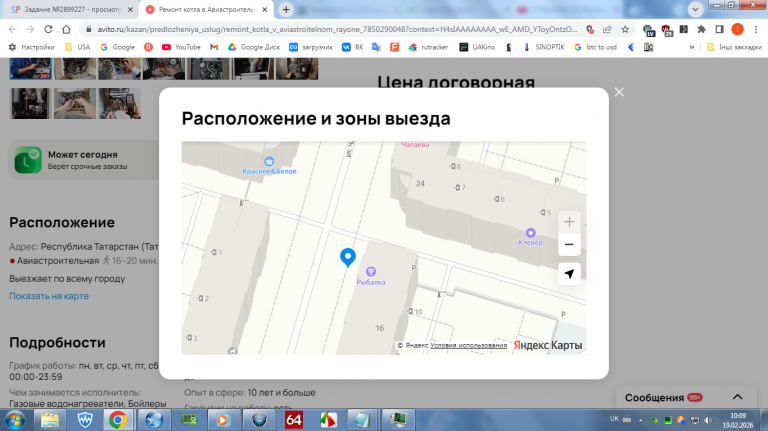Open media player in taskbar
Image resolution: width=768 pixels, height=431 pixels.
222,420
